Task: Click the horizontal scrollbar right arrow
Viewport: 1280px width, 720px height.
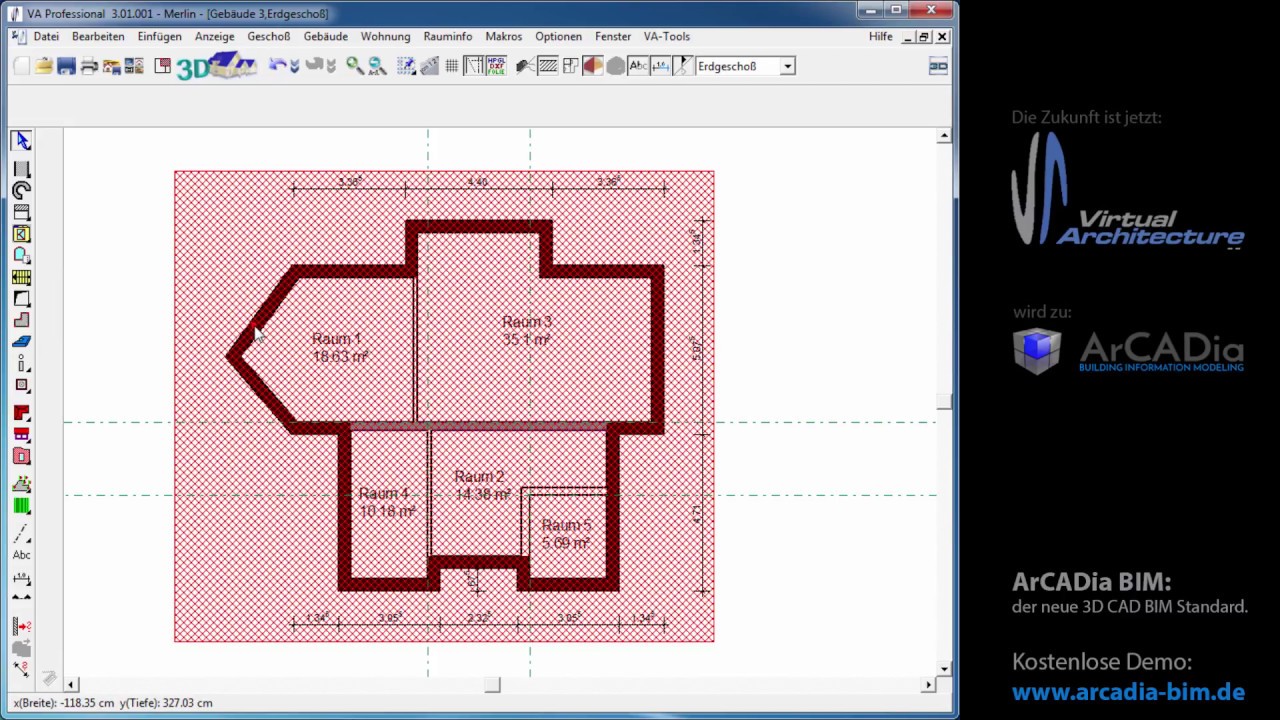Action: (x=928, y=685)
